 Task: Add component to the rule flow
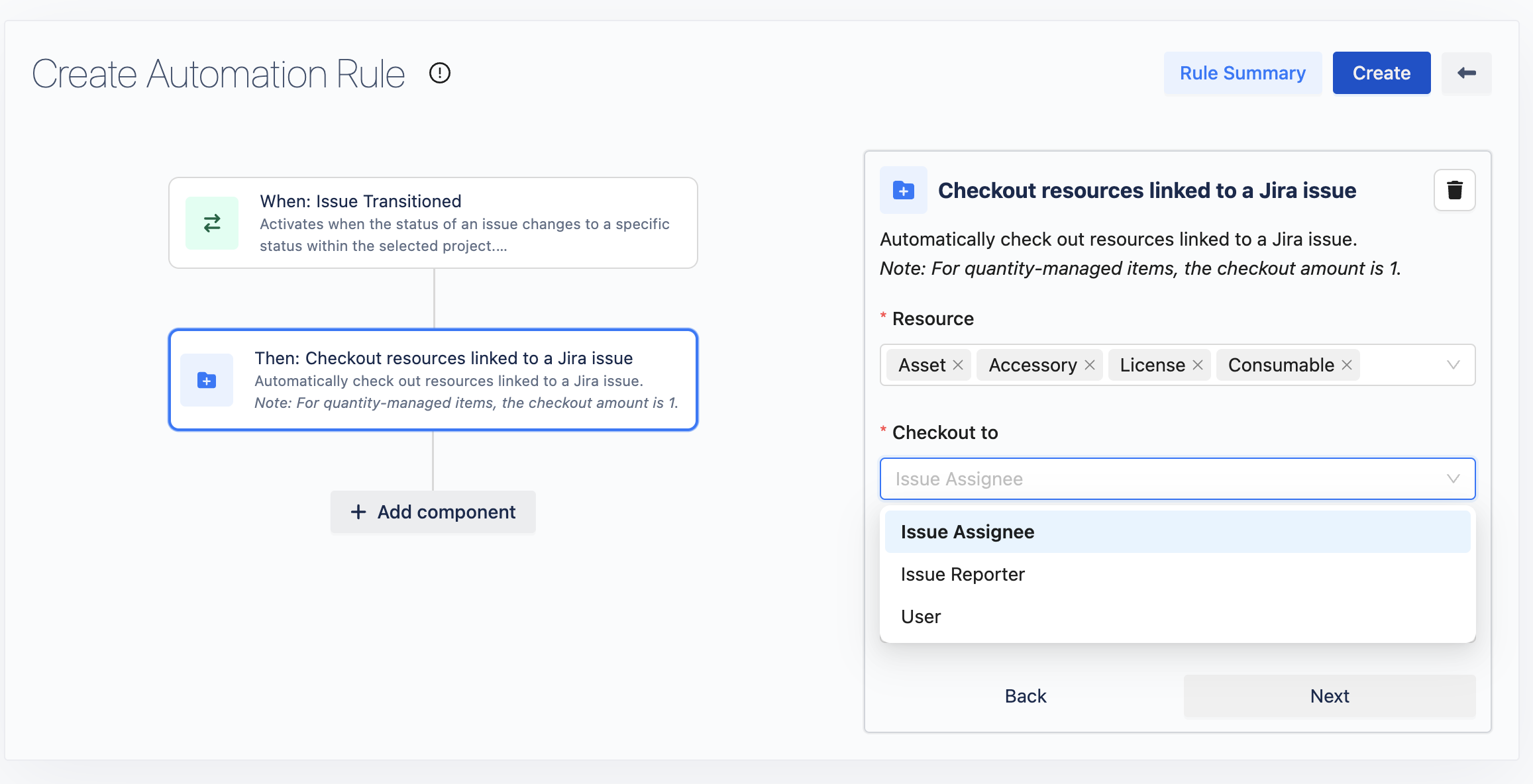pyautogui.click(x=433, y=512)
